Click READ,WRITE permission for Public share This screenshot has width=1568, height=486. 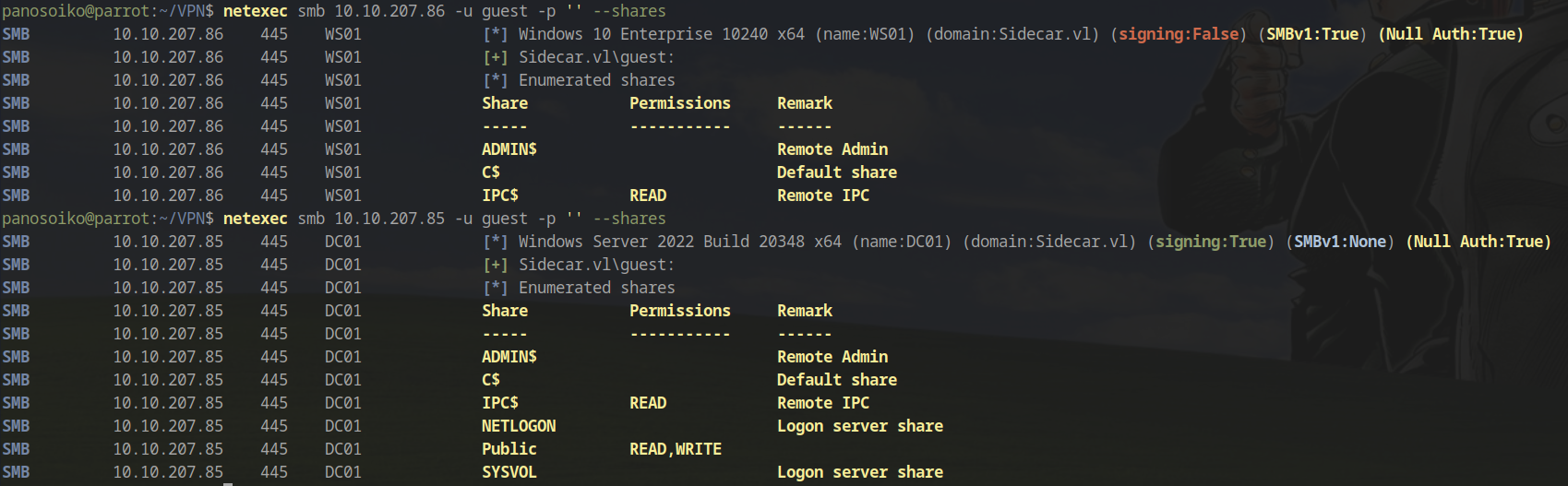coord(676,449)
